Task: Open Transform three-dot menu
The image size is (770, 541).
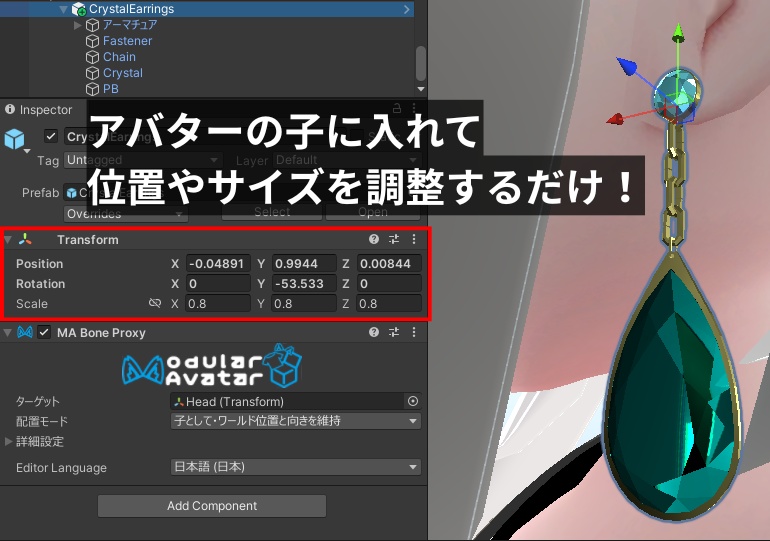Action: click(414, 239)
